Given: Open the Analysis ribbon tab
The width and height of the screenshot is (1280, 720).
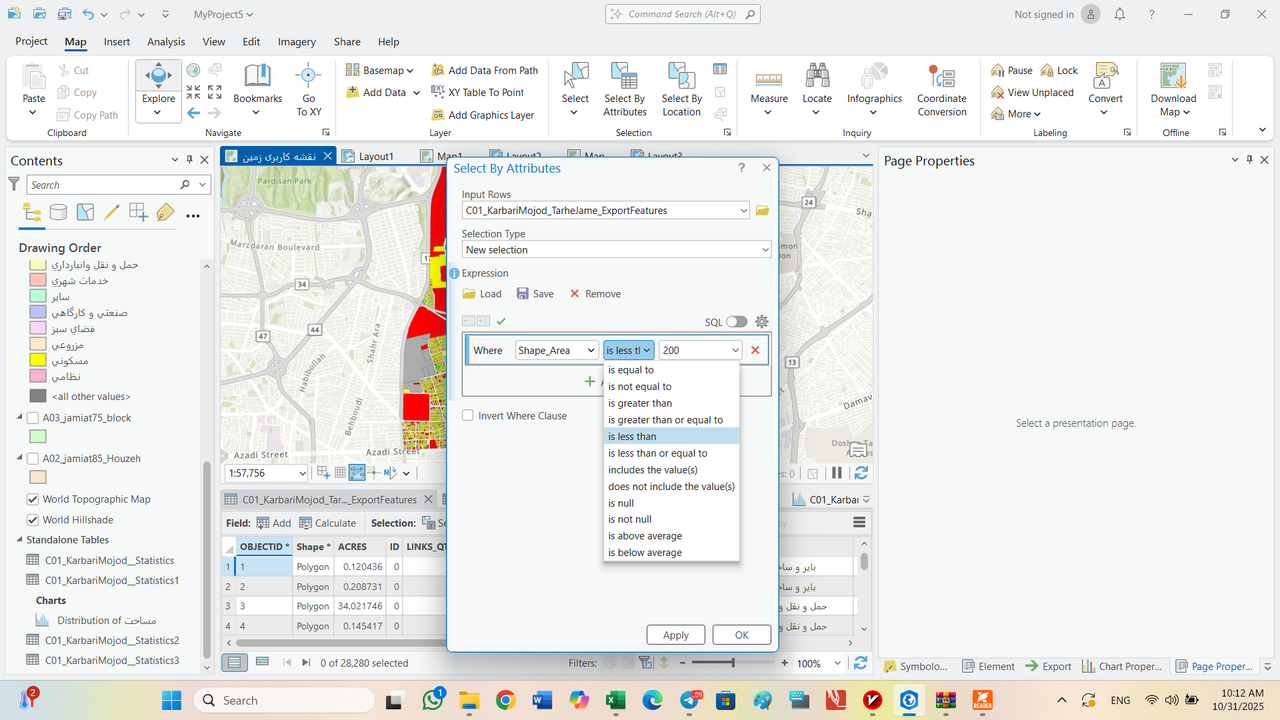Looking at the screenshot, I should (166, 42).
